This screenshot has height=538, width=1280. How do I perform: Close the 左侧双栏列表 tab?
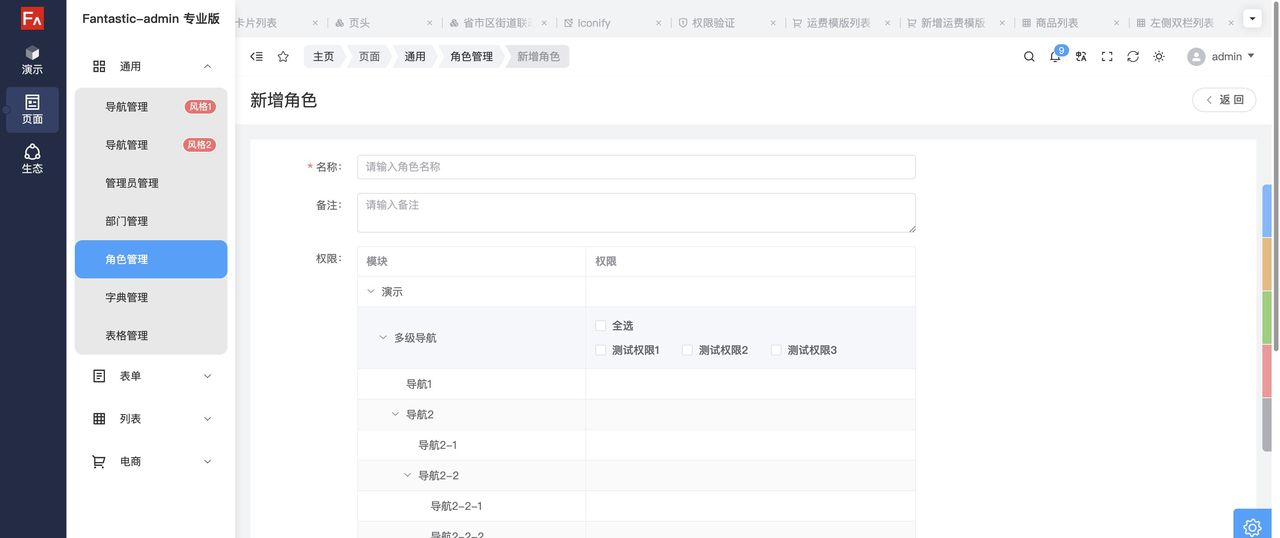(1230, 23)
